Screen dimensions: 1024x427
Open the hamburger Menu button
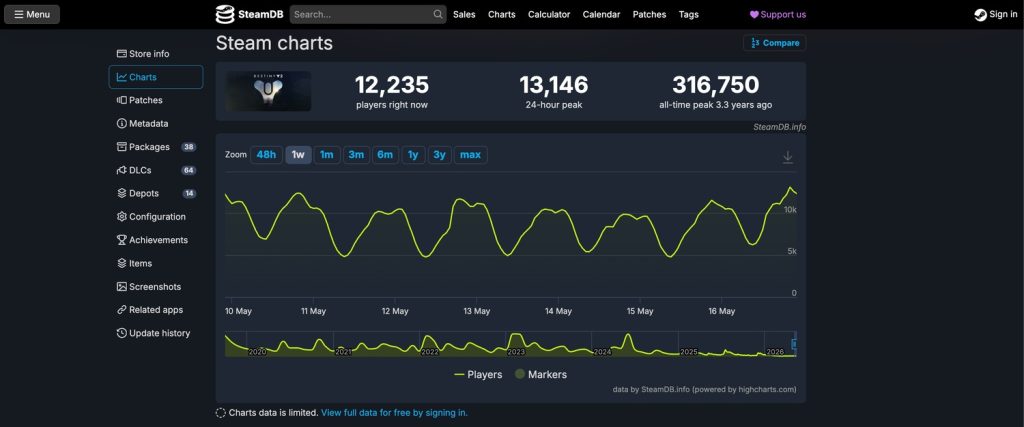[x=32, y=14]
